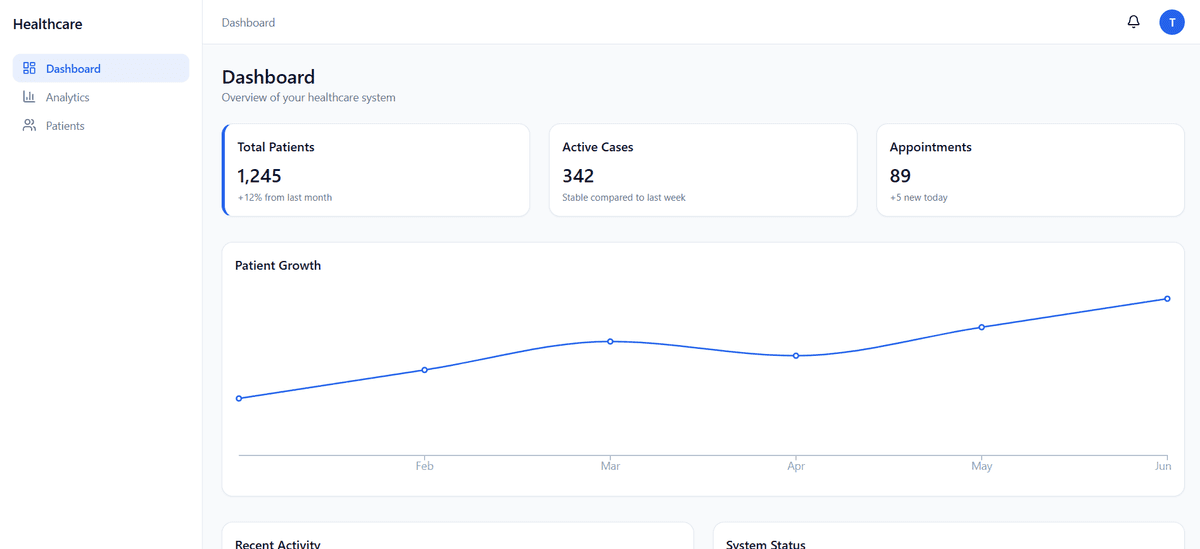The width and height of the screenshot is (1200, 549).
Task: Click the Mar data point on chart
Action: [610, 341]
